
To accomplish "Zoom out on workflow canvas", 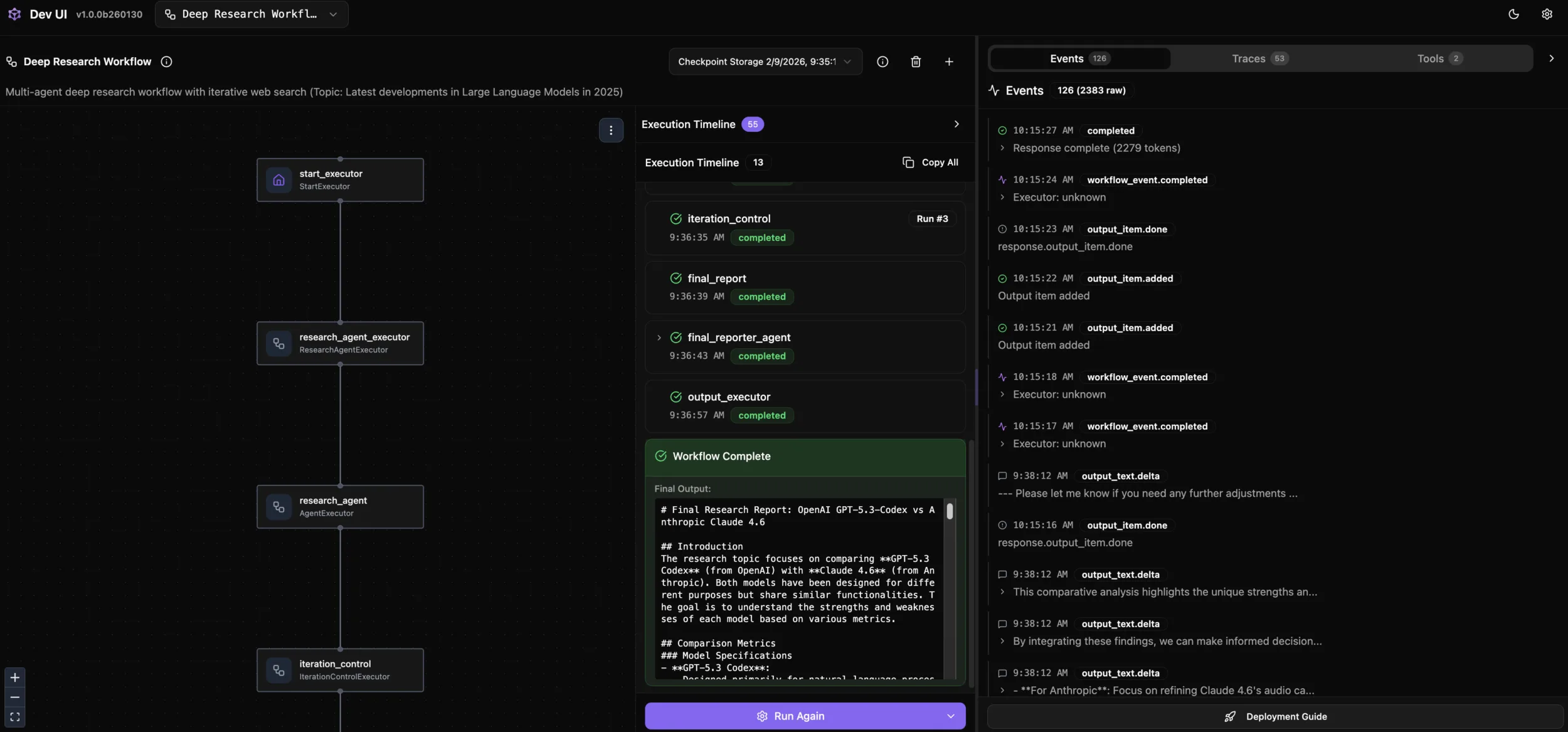I will (x=15, y=697).
